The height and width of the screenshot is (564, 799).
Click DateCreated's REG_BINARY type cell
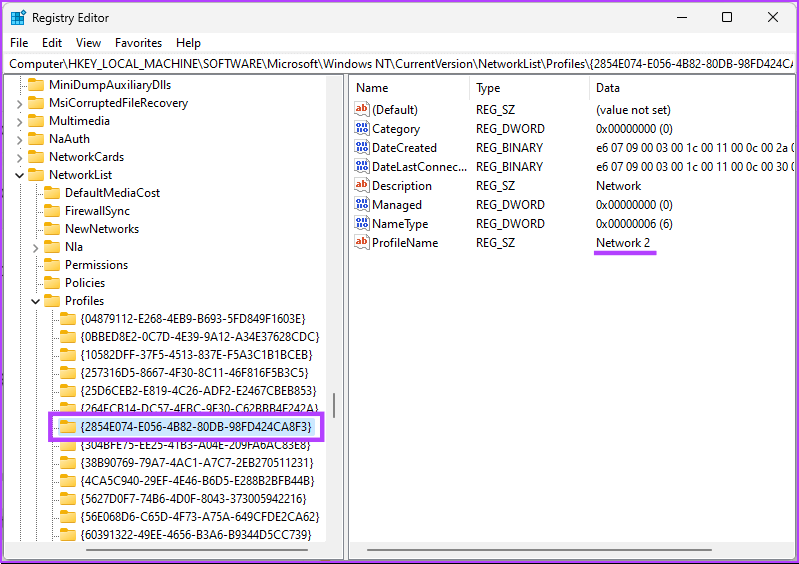[x=509, y=148]
